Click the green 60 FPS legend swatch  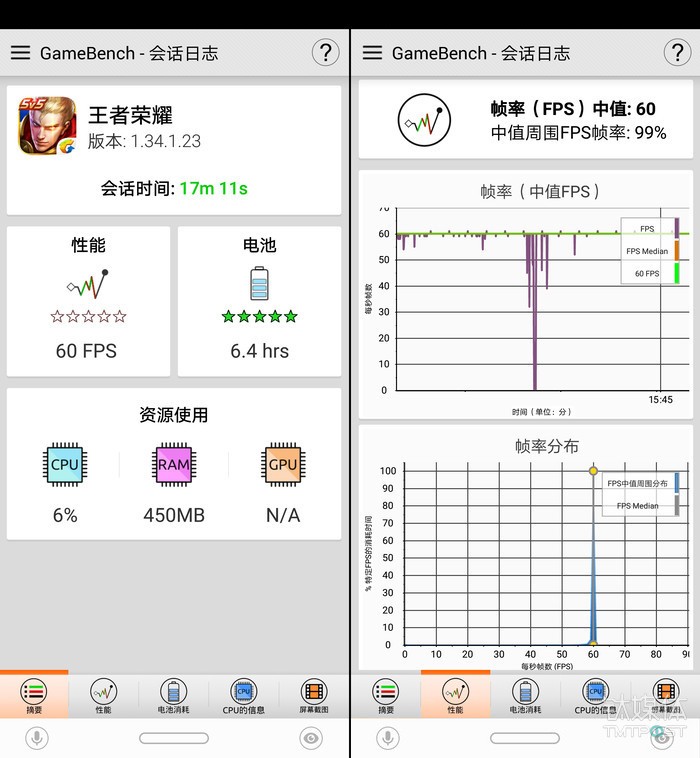[x=677, y=273]
